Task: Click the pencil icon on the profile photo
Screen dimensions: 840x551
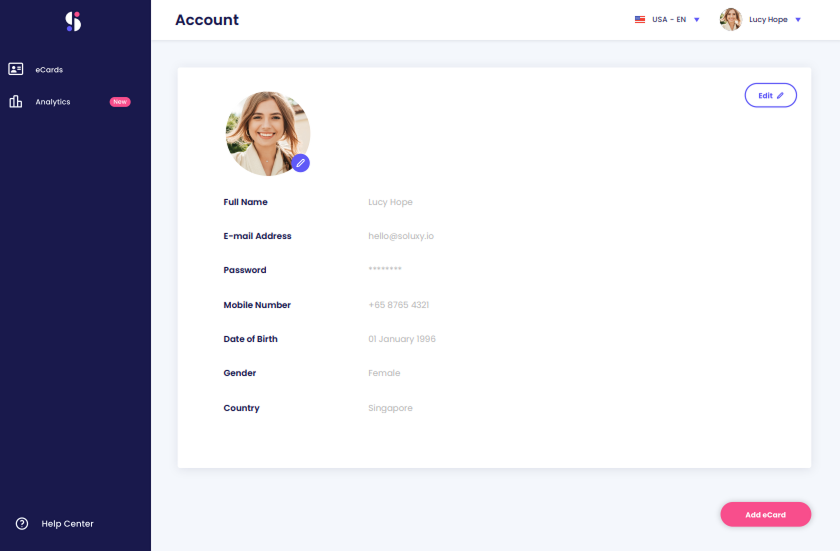Action: click(x=301, y=163)
